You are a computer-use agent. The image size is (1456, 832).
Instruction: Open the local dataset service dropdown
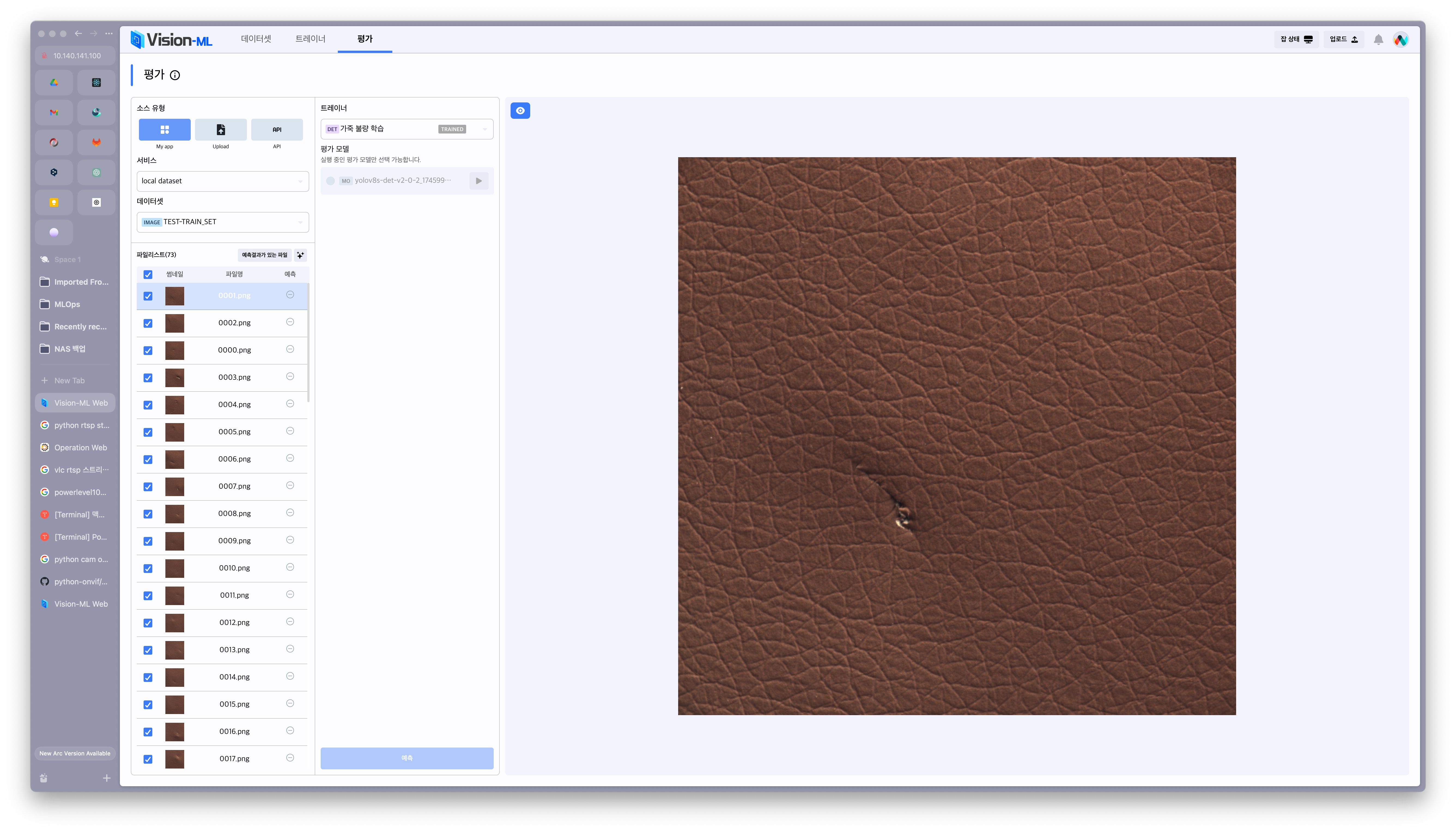[x=223, y=181]
